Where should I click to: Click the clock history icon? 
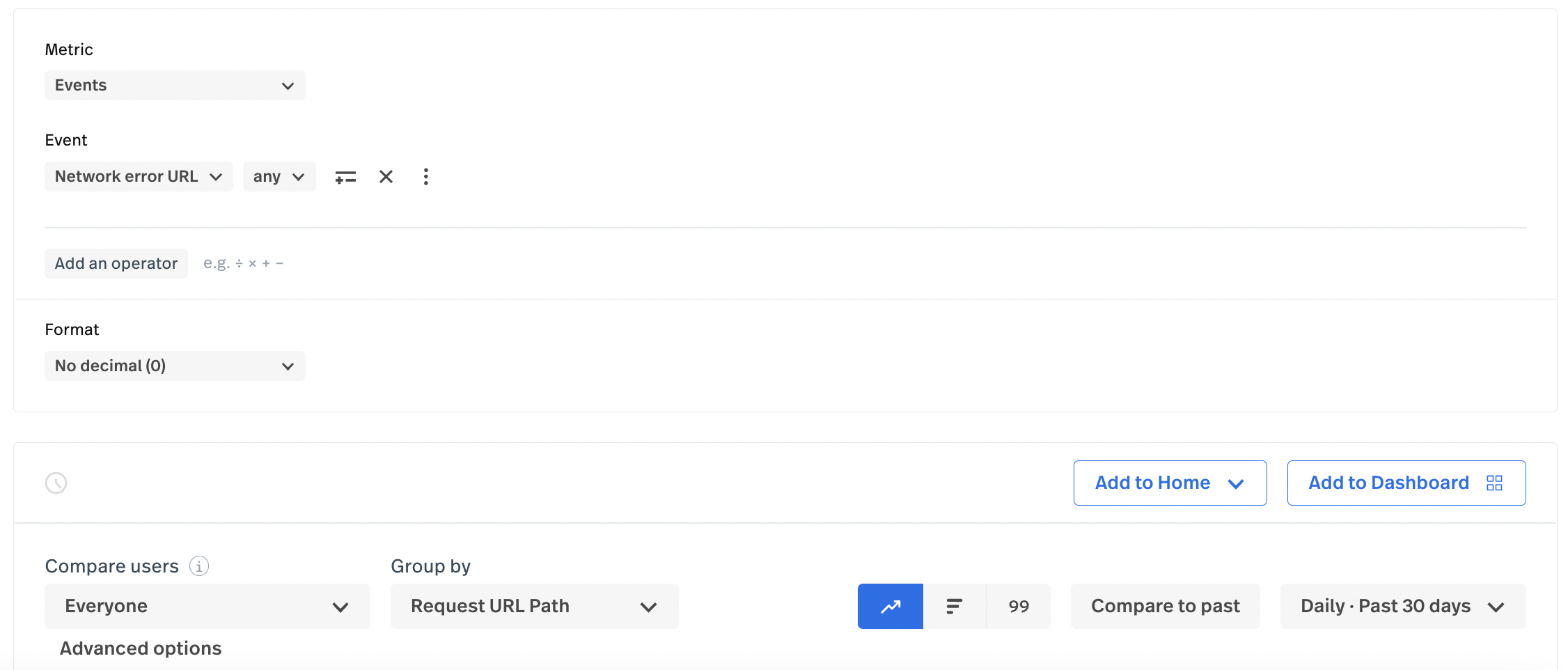(x=56, y=483)
